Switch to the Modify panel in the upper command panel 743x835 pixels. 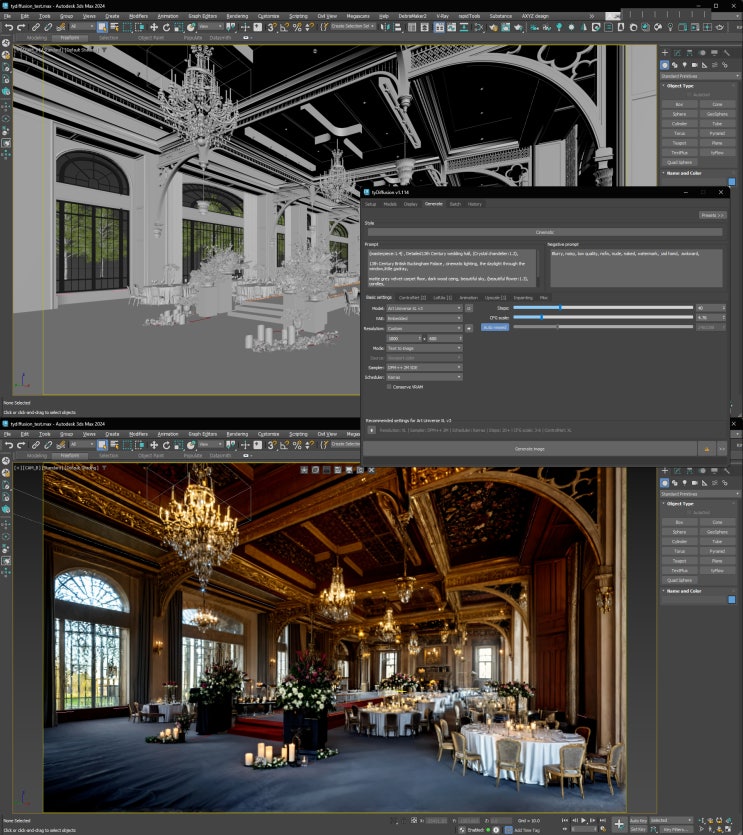pyautogui.click(x=677, y=53)
